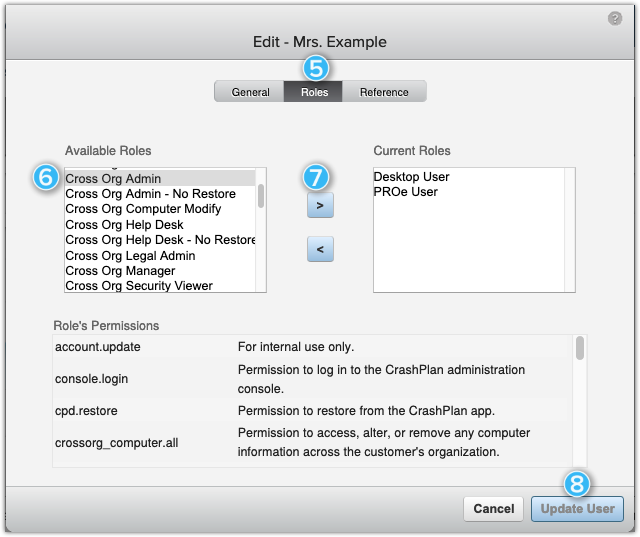Open the Roles tab
640x537 pixels.
(x=314, y=92)
